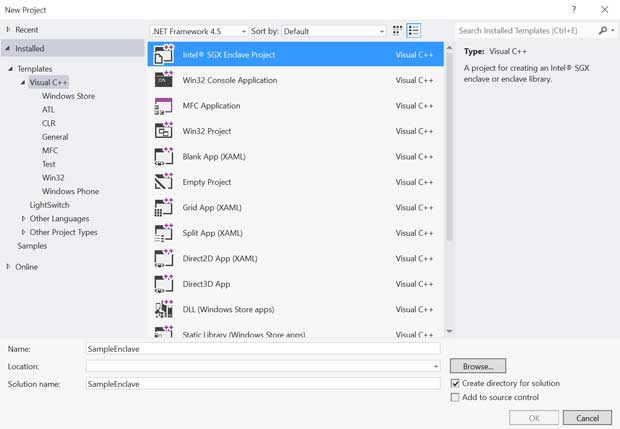Select the Windows Store category

pos(68,96)
